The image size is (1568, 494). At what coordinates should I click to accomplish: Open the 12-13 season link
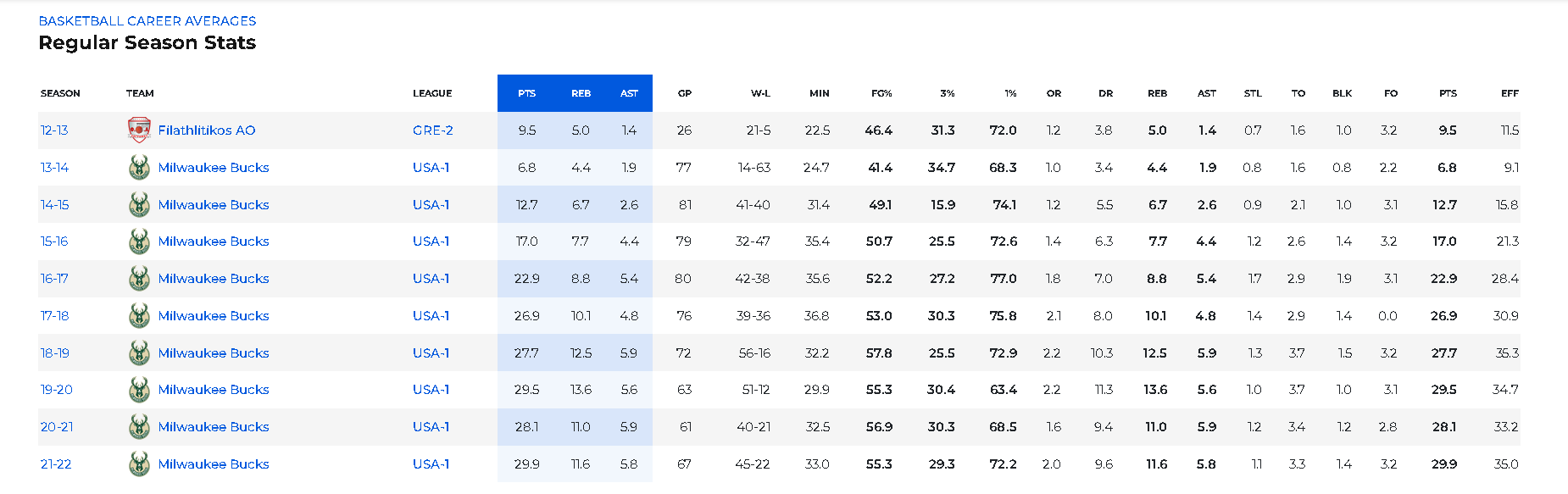pyautogui.click(x=54, y=130)
